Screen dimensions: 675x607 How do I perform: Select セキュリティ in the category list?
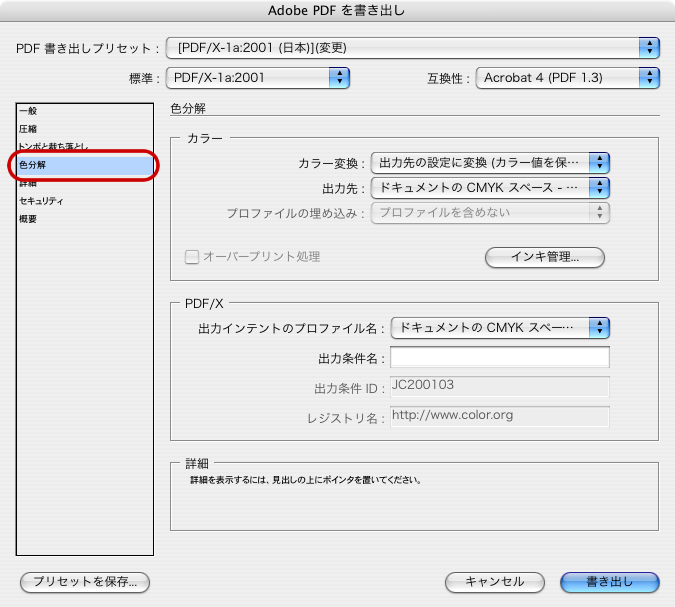85,201
